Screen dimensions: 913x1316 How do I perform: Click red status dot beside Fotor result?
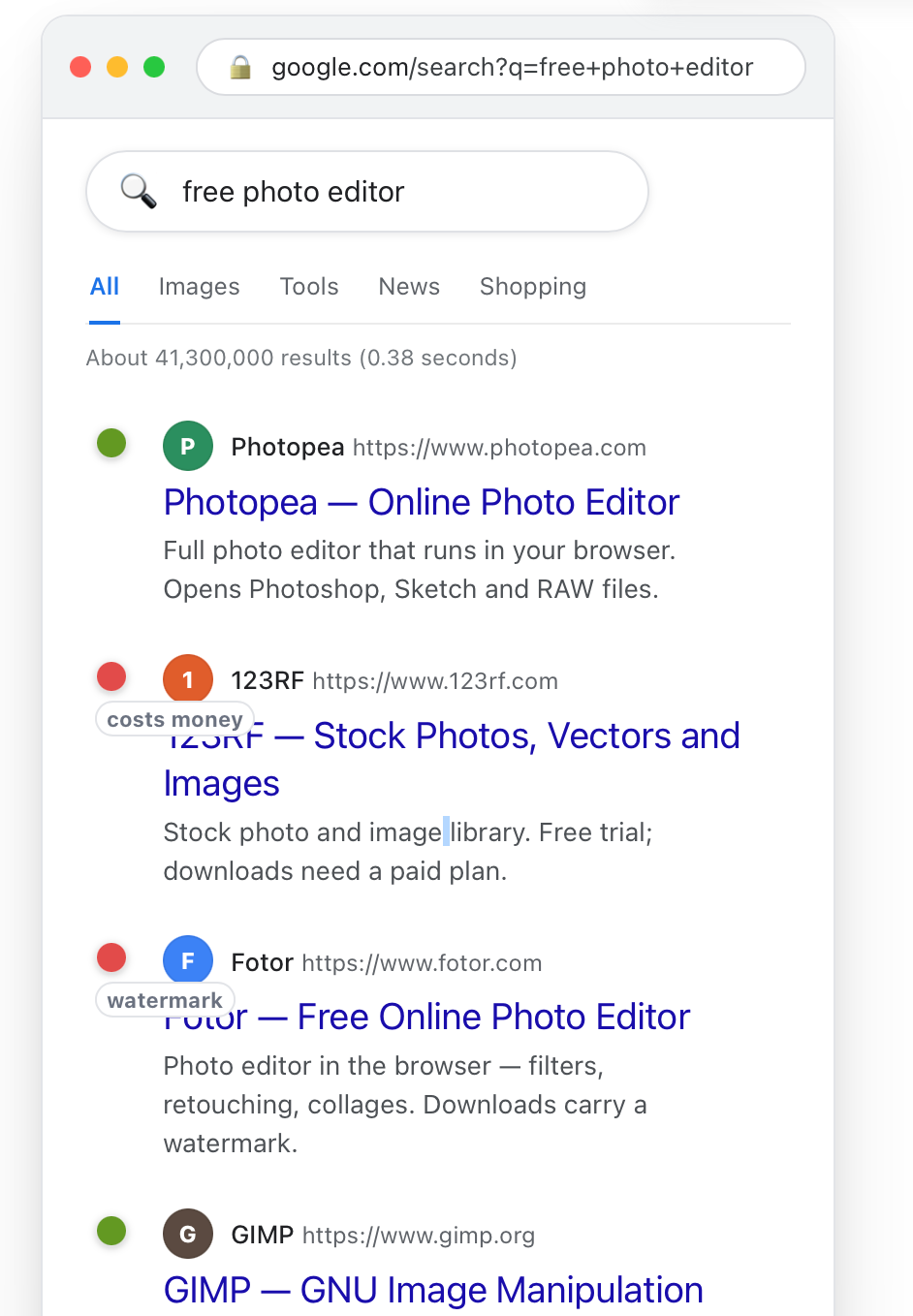click(111, 957)
